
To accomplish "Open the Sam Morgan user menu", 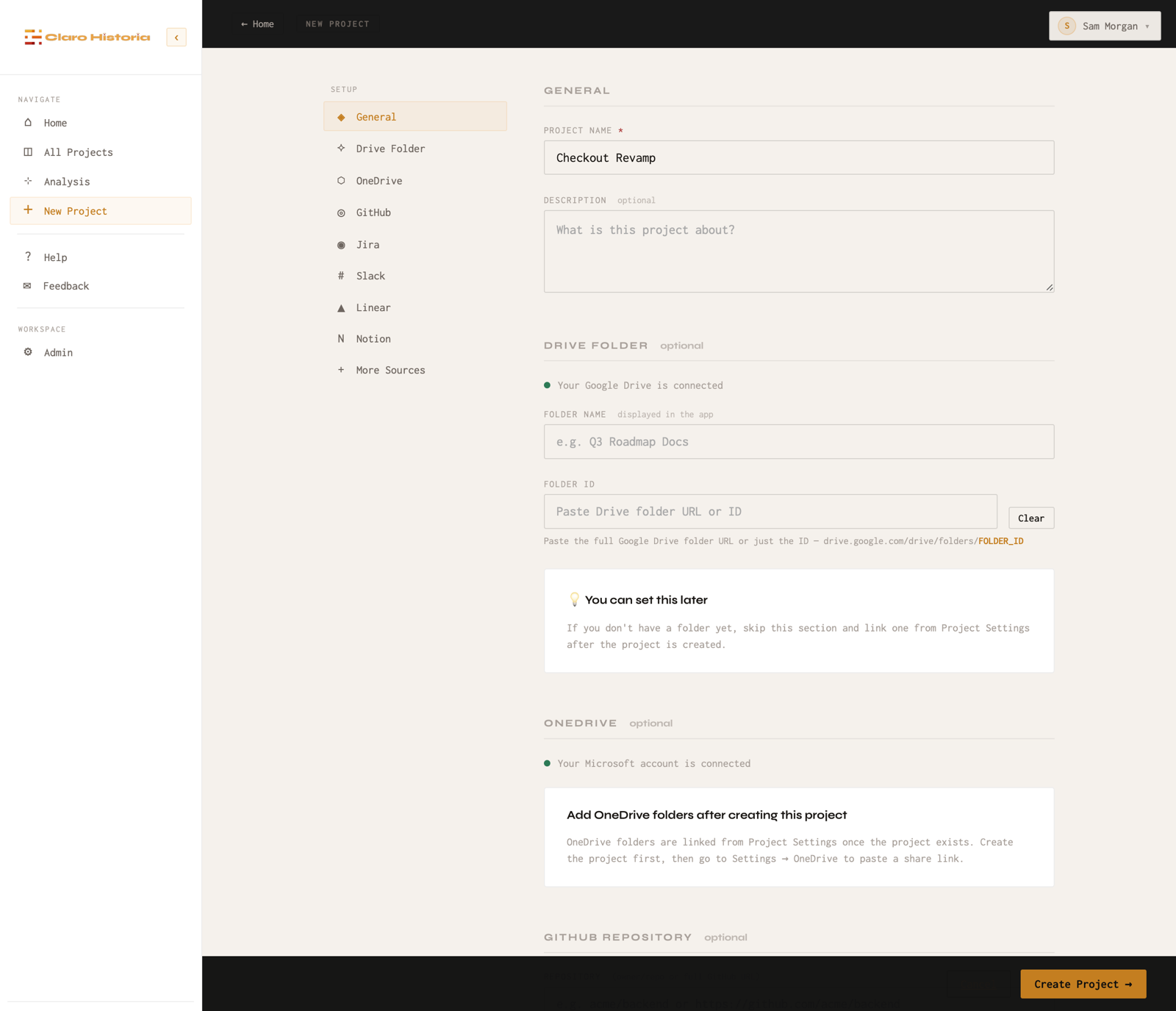I will tap(1105, 26).
